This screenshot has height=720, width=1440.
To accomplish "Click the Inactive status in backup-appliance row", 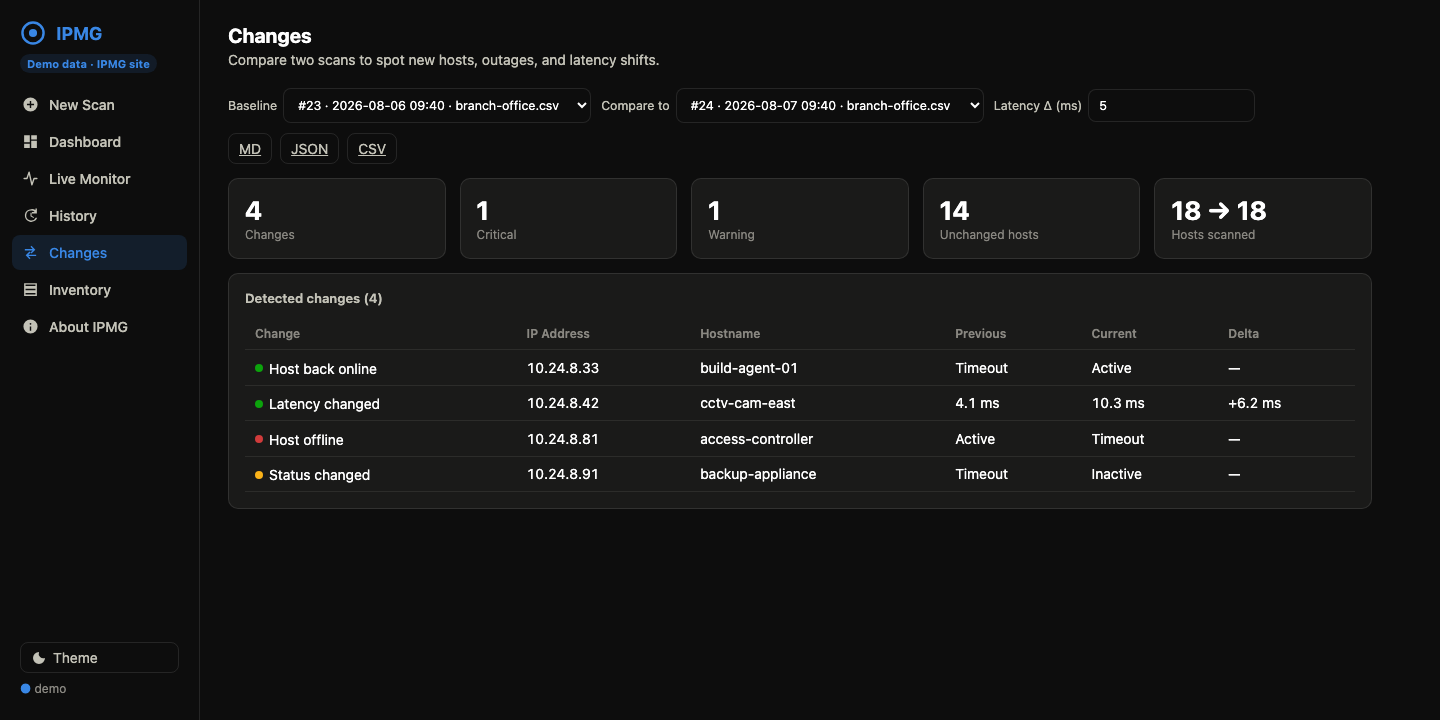I will pos(1117,474).
